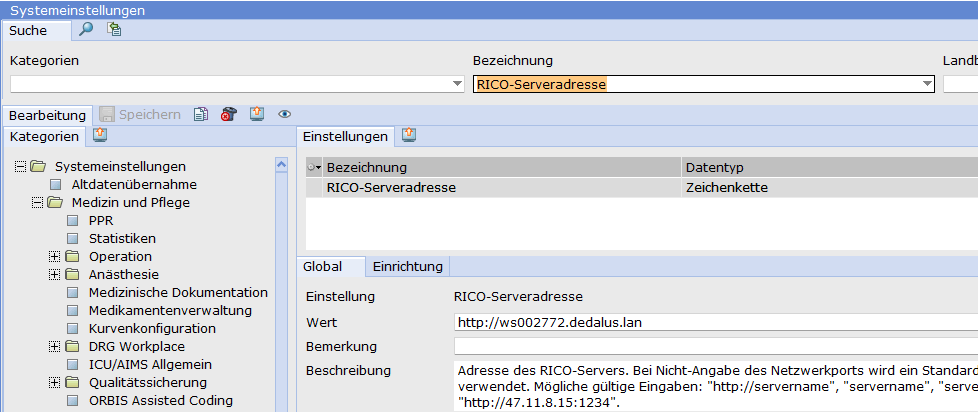Collapse the Systemeinstellungen root node
979x412 pixels.
pyautogui.click(x=20, y=167)
